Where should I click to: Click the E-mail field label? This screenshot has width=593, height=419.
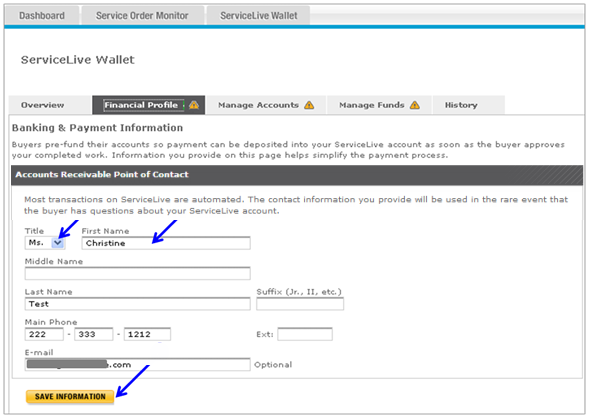(x=39, y=352)
